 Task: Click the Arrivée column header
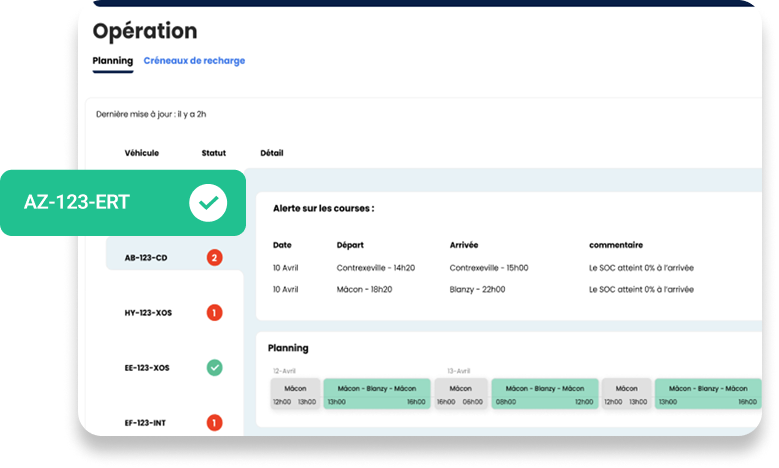coord(464,245)
